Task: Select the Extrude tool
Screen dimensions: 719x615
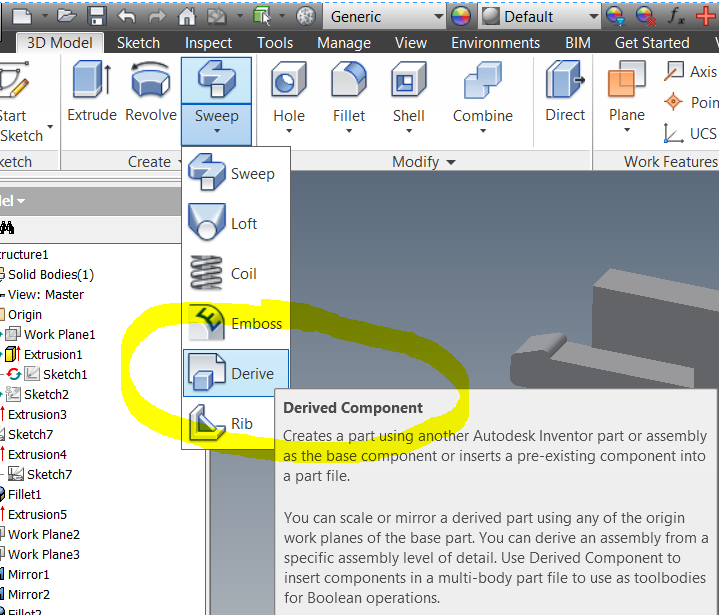Action: (92, 92)
